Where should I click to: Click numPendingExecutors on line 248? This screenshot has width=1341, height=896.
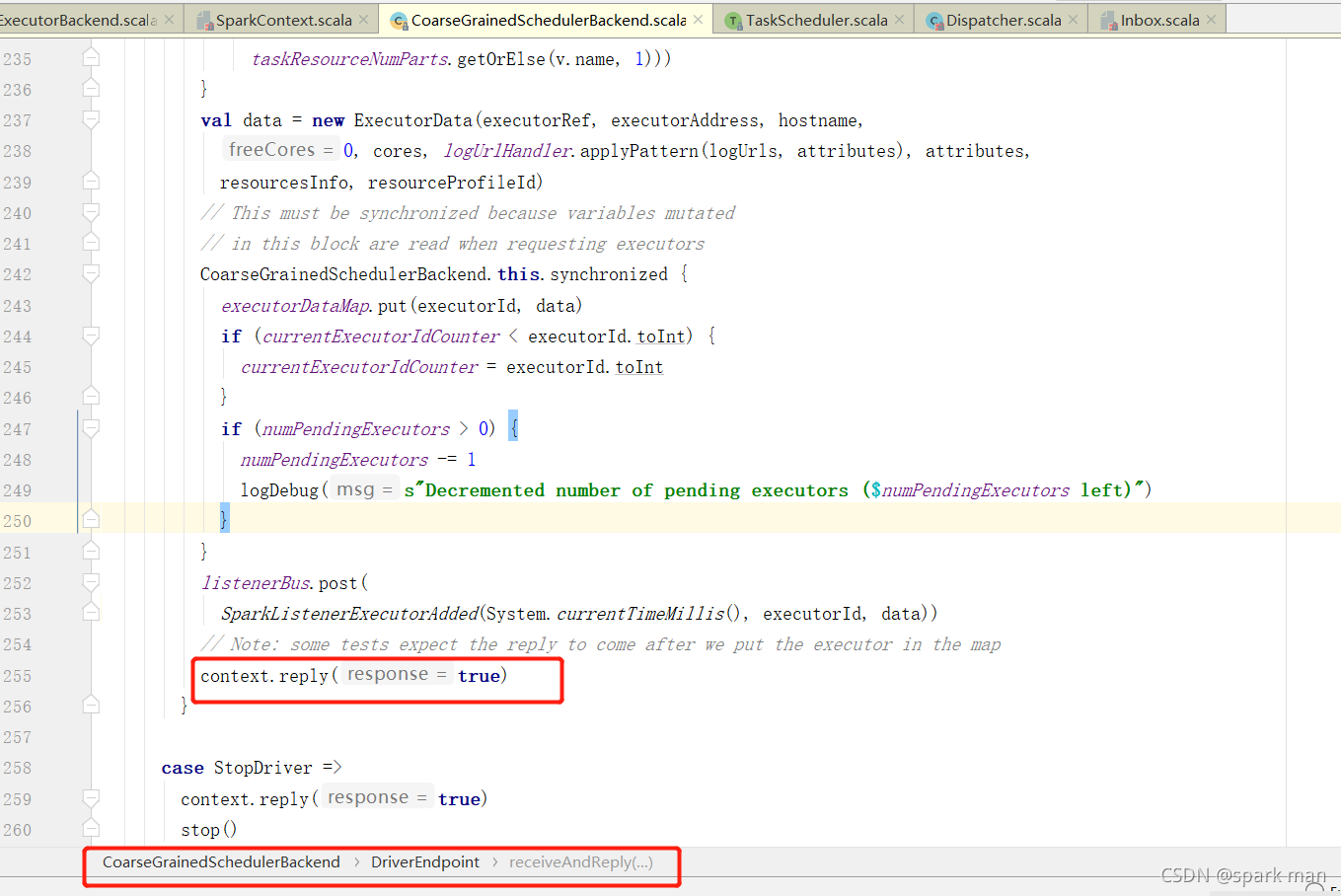click(x=335, y=460)
